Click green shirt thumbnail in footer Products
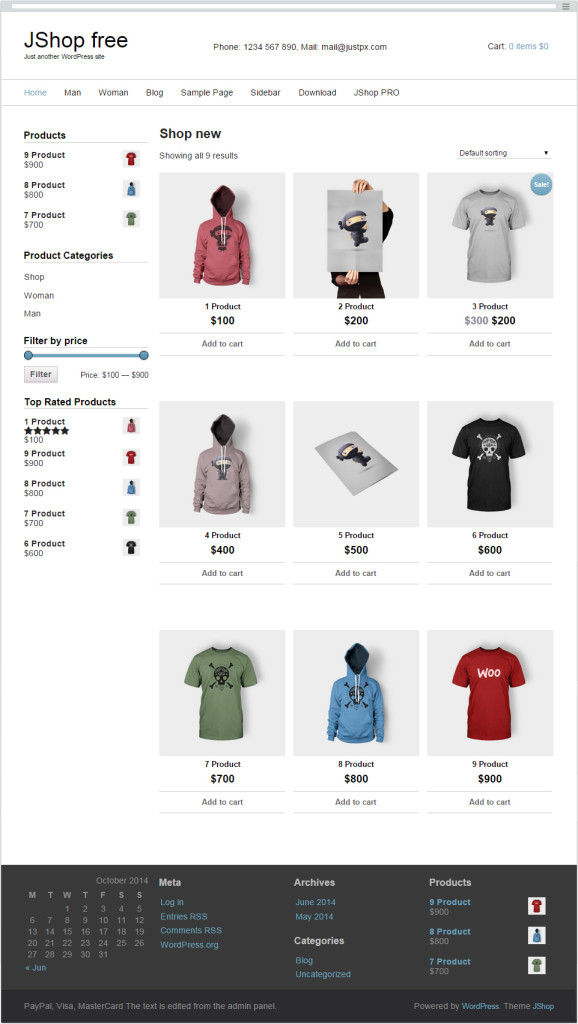The height and width of the screenshot is (1024, 578). 537,965
